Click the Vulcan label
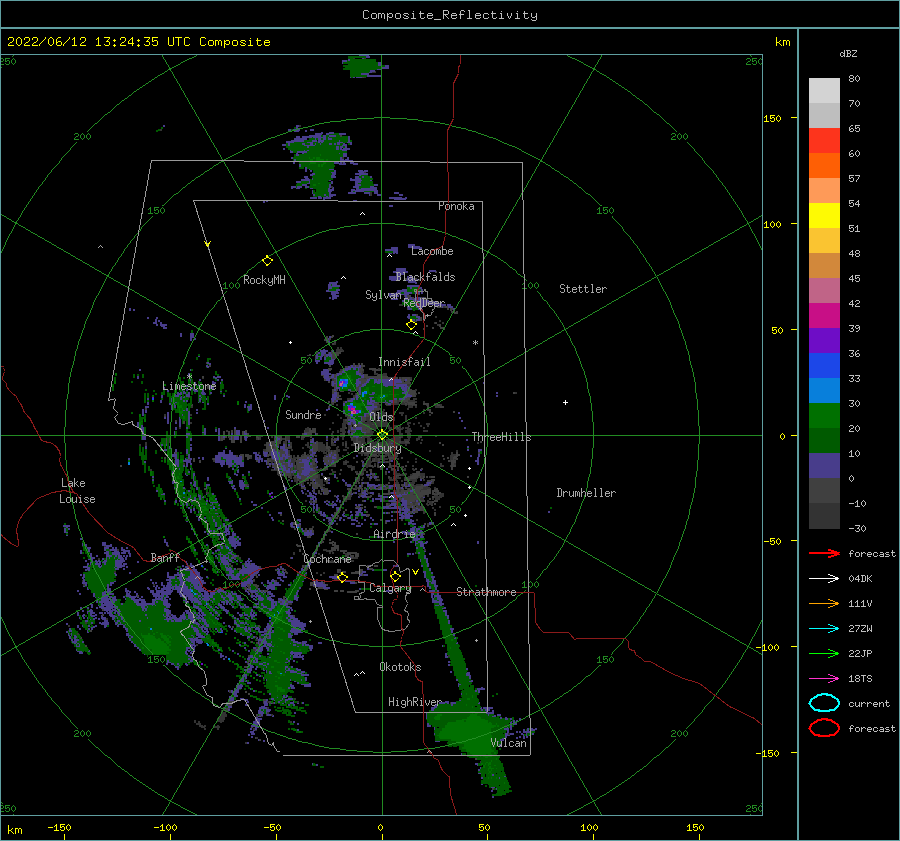The width and height of the screenshot is (900, 841). point(508,743)
